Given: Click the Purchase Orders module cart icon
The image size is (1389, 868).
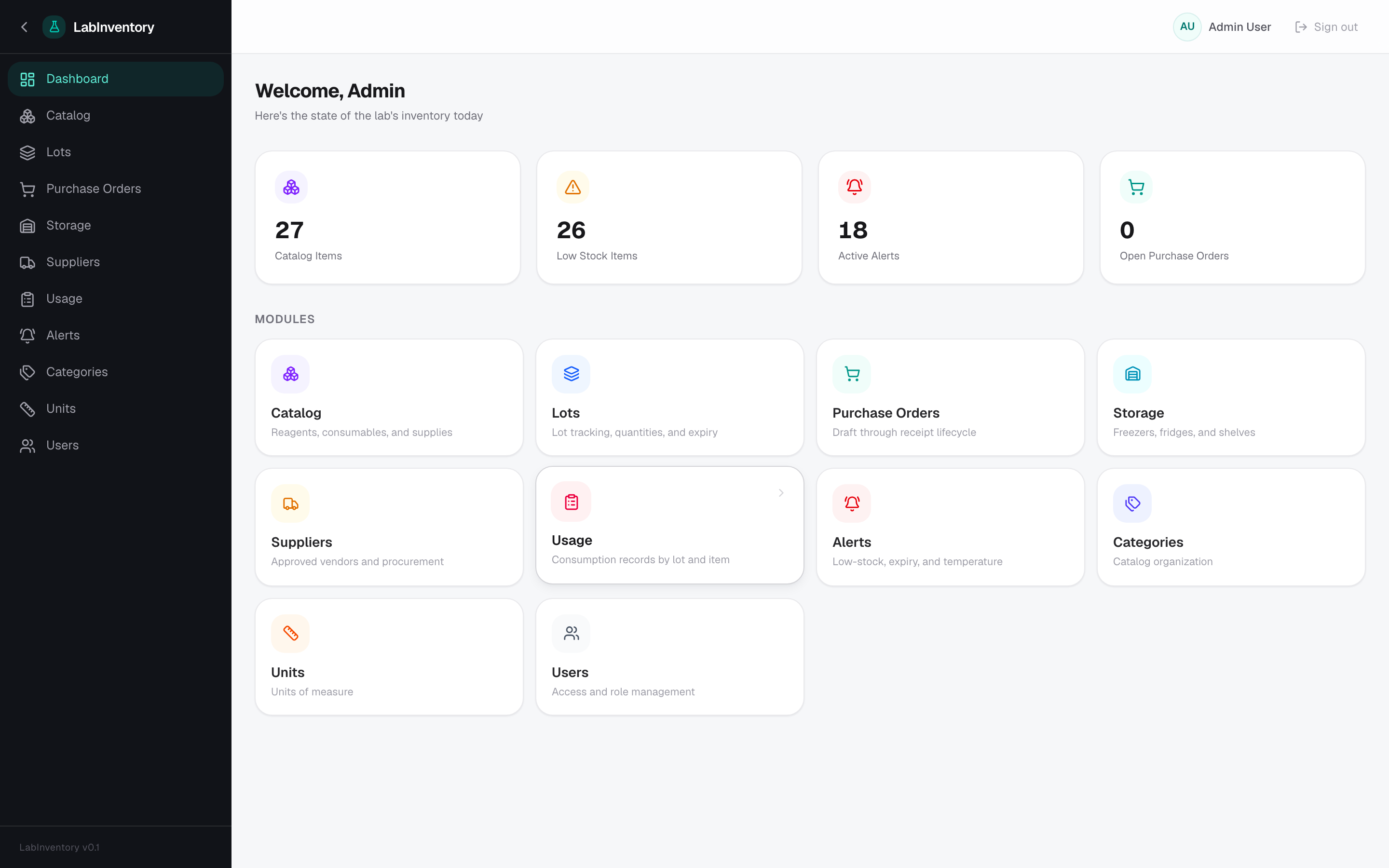Looking at the screenshot, I should (x=852, y=374).
